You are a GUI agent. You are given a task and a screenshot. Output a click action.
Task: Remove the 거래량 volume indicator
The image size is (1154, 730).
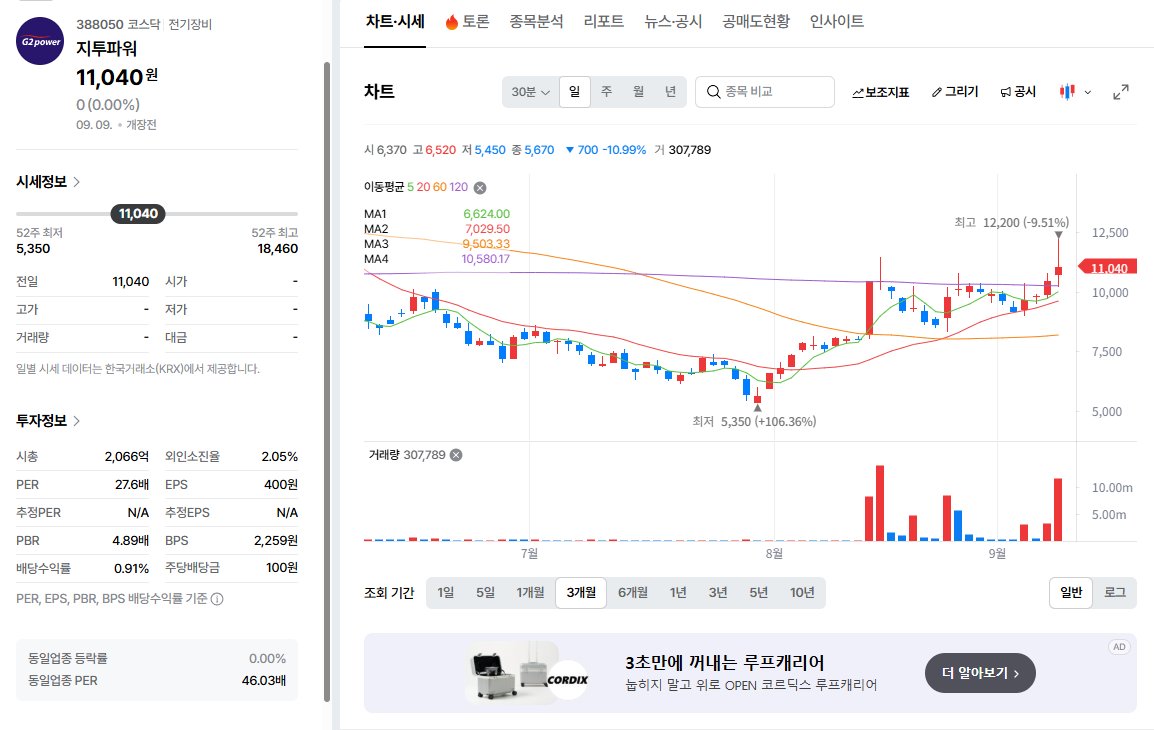click(x=456, y=455)
